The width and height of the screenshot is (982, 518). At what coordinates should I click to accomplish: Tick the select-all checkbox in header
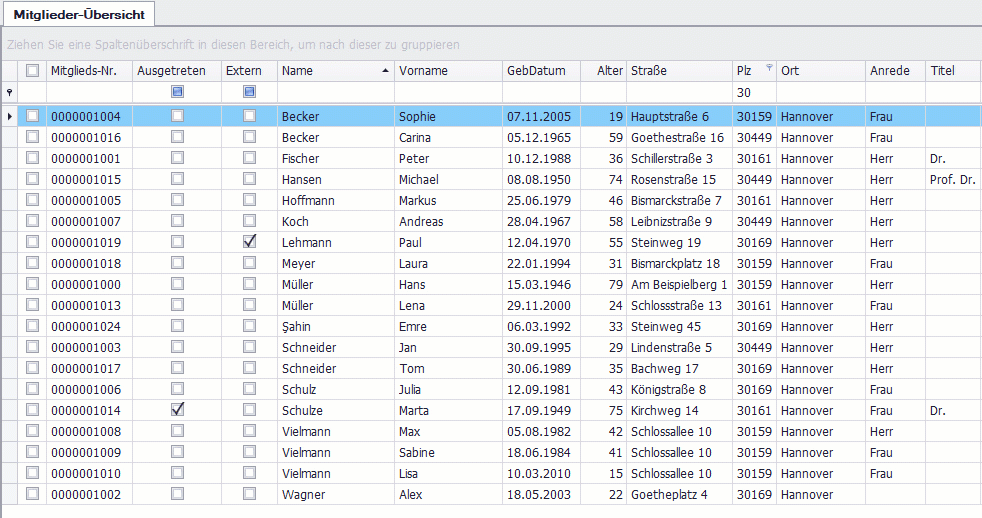[x=33, y=71]
